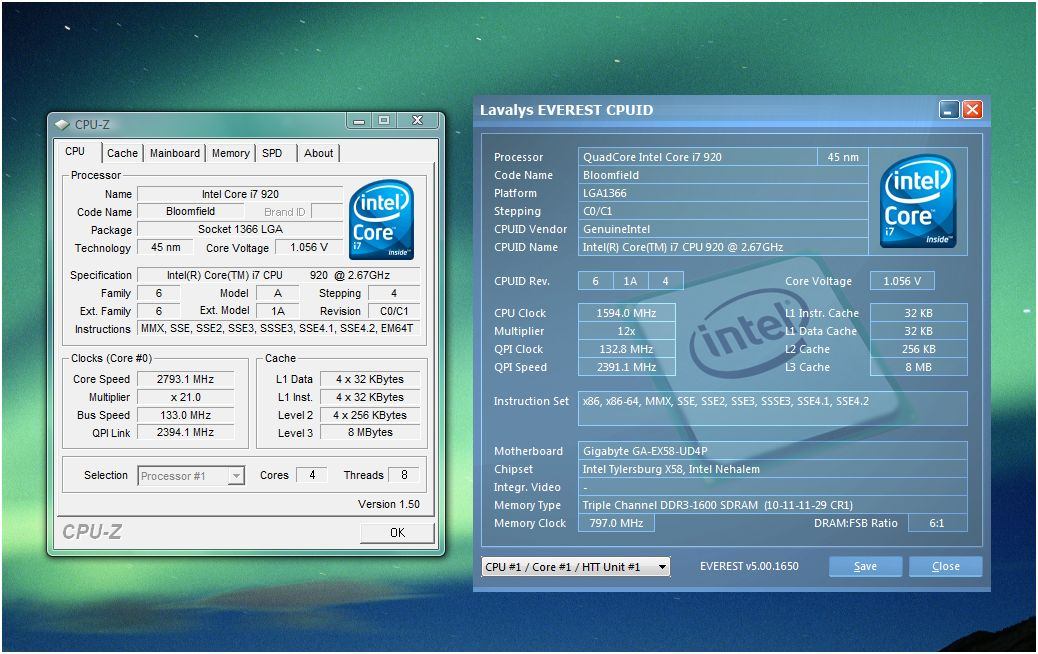
Task: Click the OK button in CPU-Z
Action: (x=397, y=533)
